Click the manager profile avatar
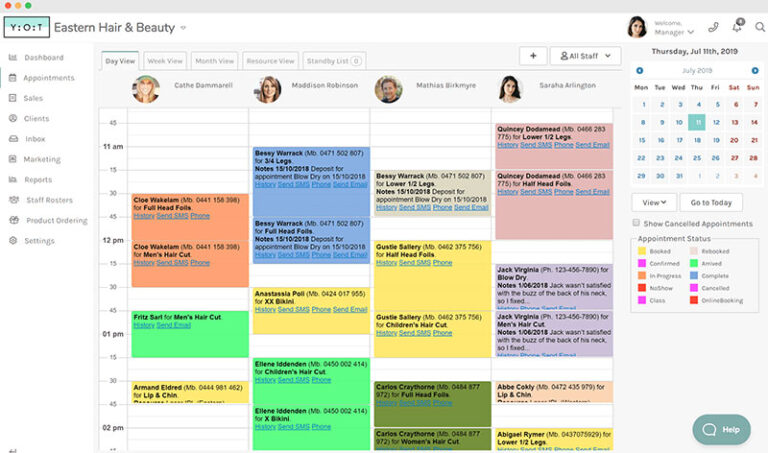The width and height of the screenshot is (768, 453). click(x=637, y=27)
